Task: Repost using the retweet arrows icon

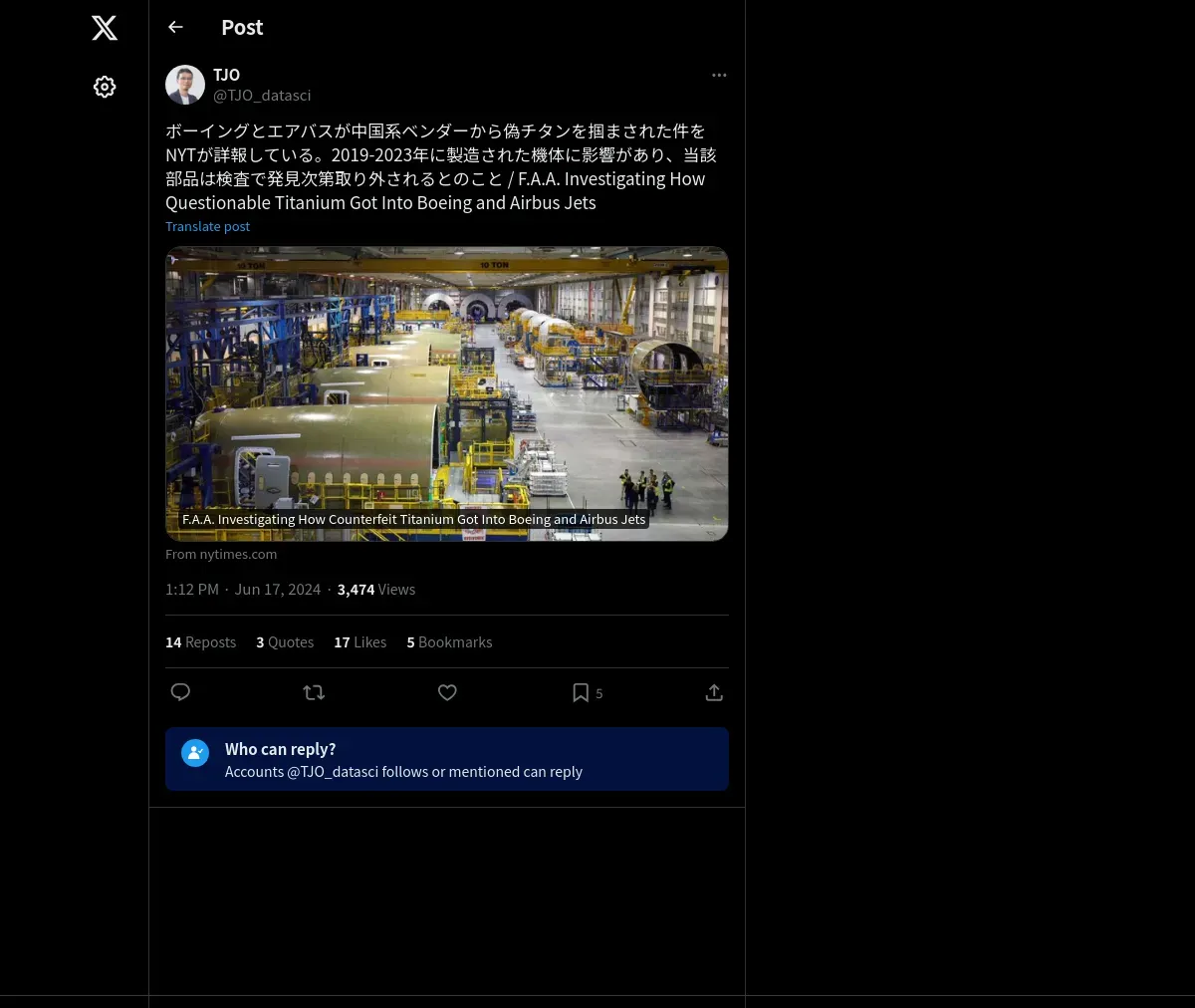Action: tap(314, 692)
